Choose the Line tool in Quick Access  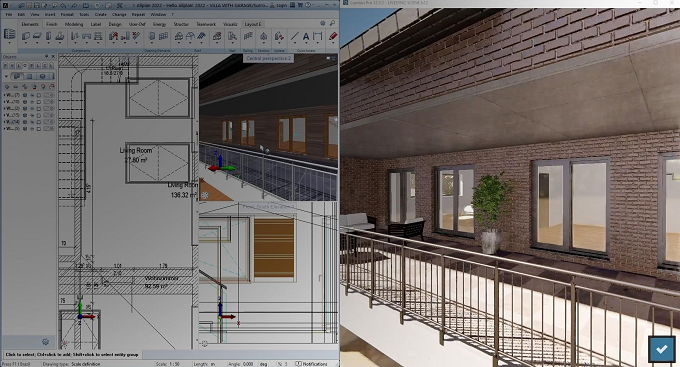tap(294, 37)
